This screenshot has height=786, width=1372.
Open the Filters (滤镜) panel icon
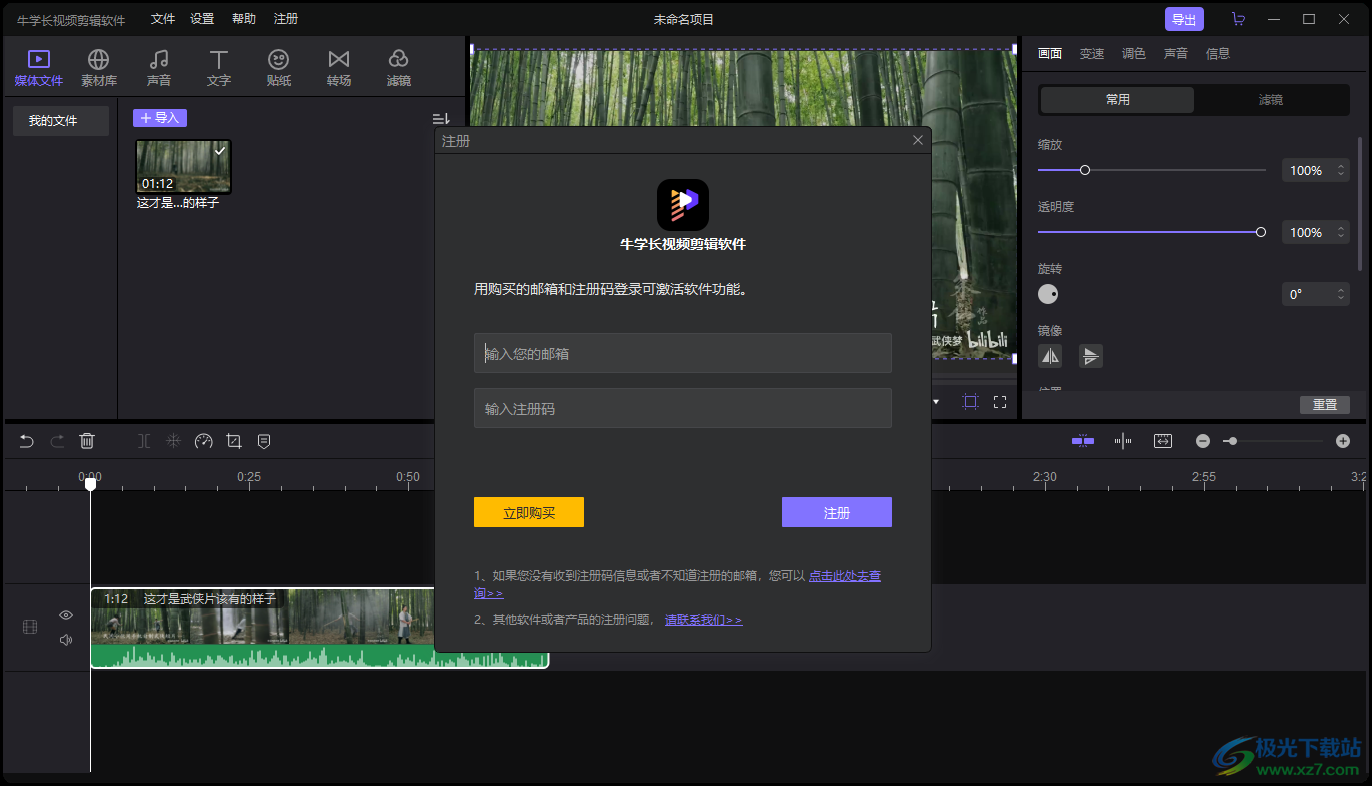(398, 67)
